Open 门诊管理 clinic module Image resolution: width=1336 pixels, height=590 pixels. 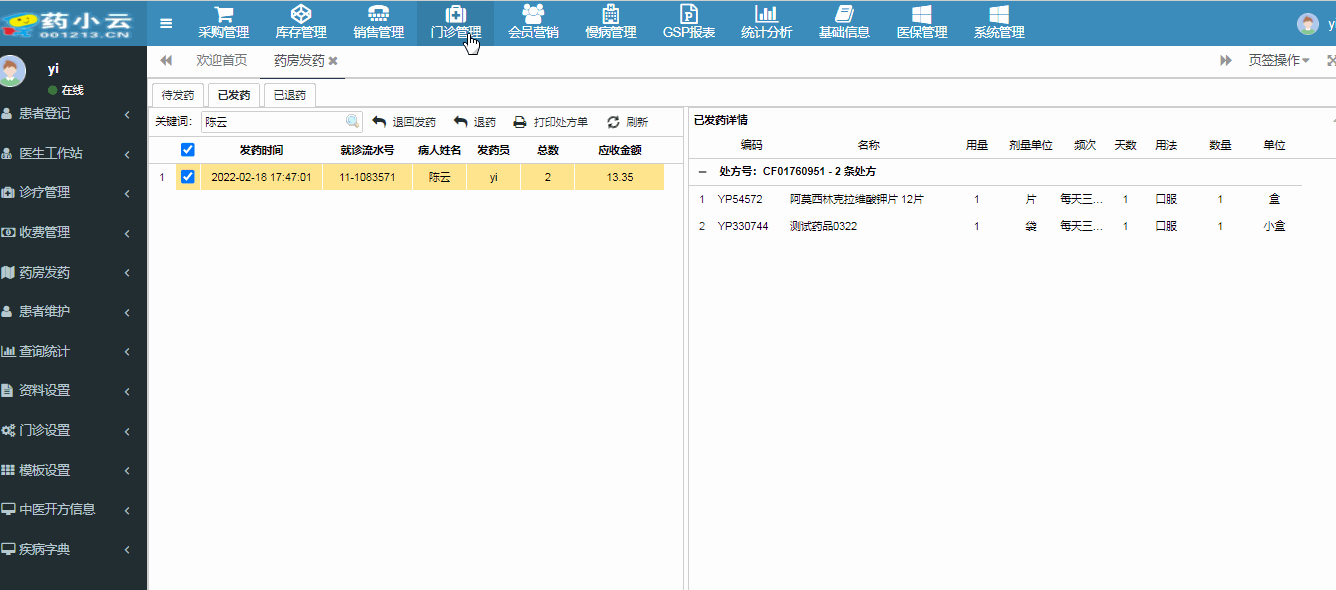[455, 22]
